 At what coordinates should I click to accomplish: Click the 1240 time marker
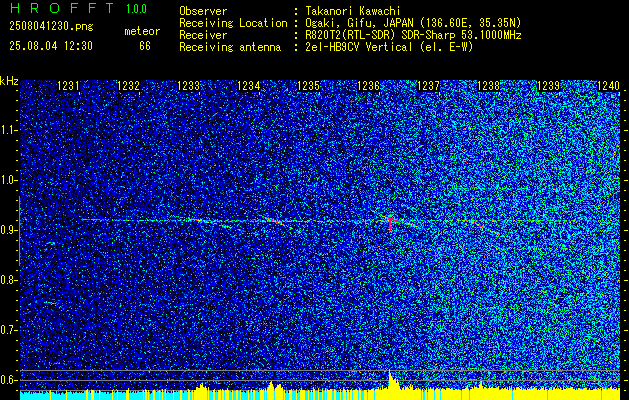[608, 86]
